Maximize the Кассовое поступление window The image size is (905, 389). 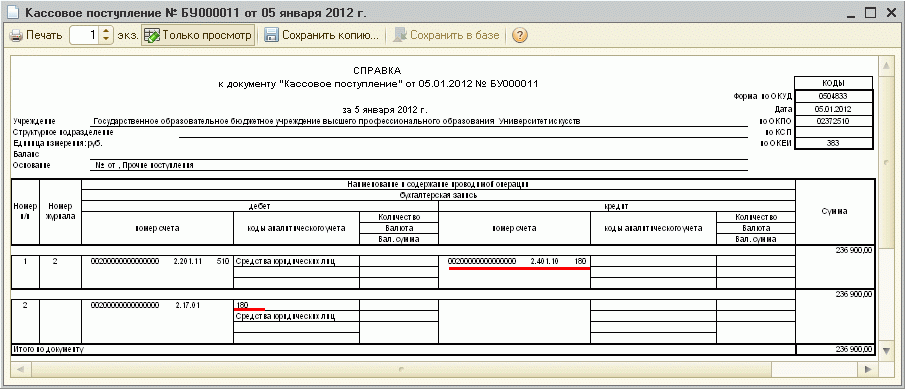pyautogui.click(x=870, y=12)
